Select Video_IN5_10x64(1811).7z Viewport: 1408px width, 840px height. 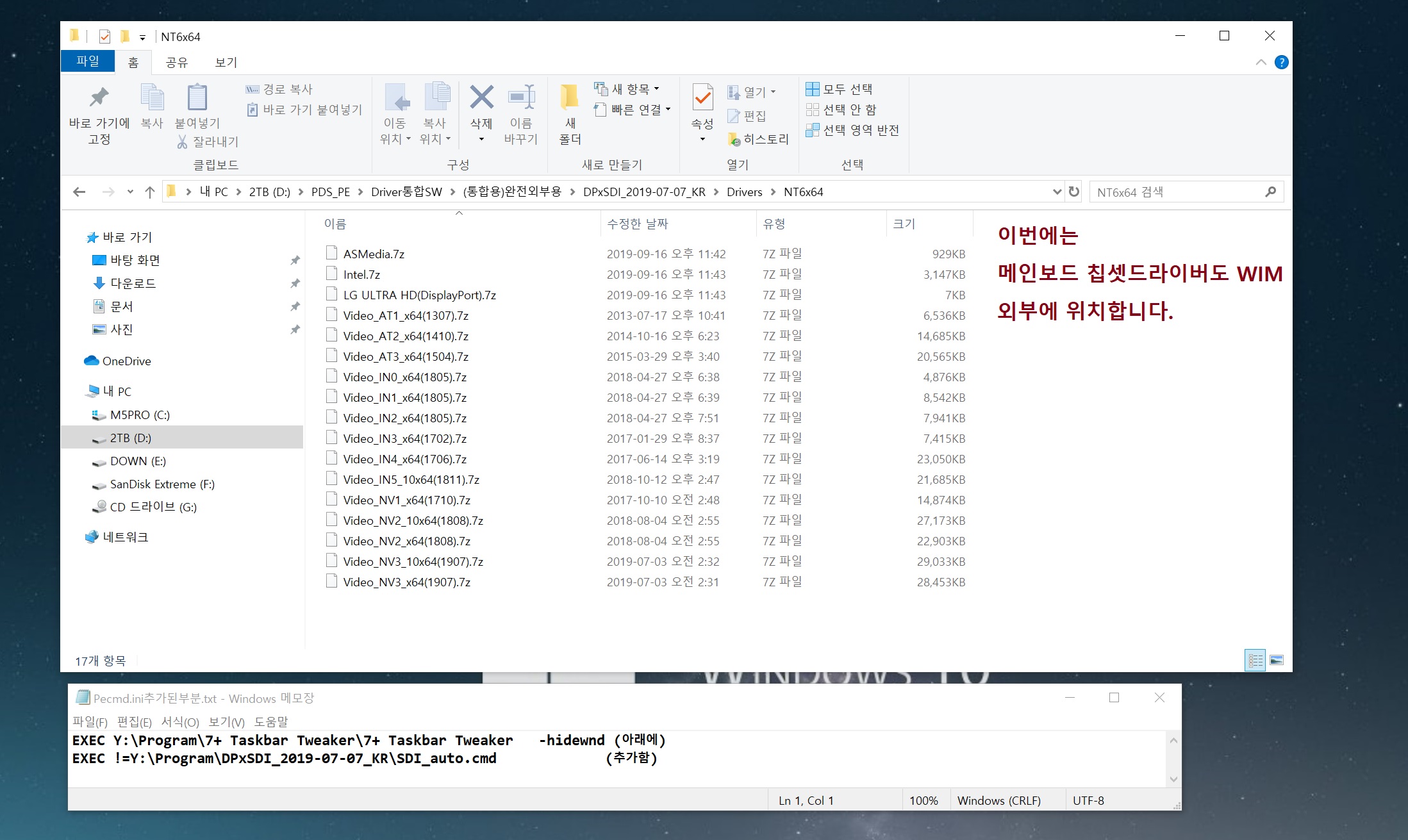point(411,479)
